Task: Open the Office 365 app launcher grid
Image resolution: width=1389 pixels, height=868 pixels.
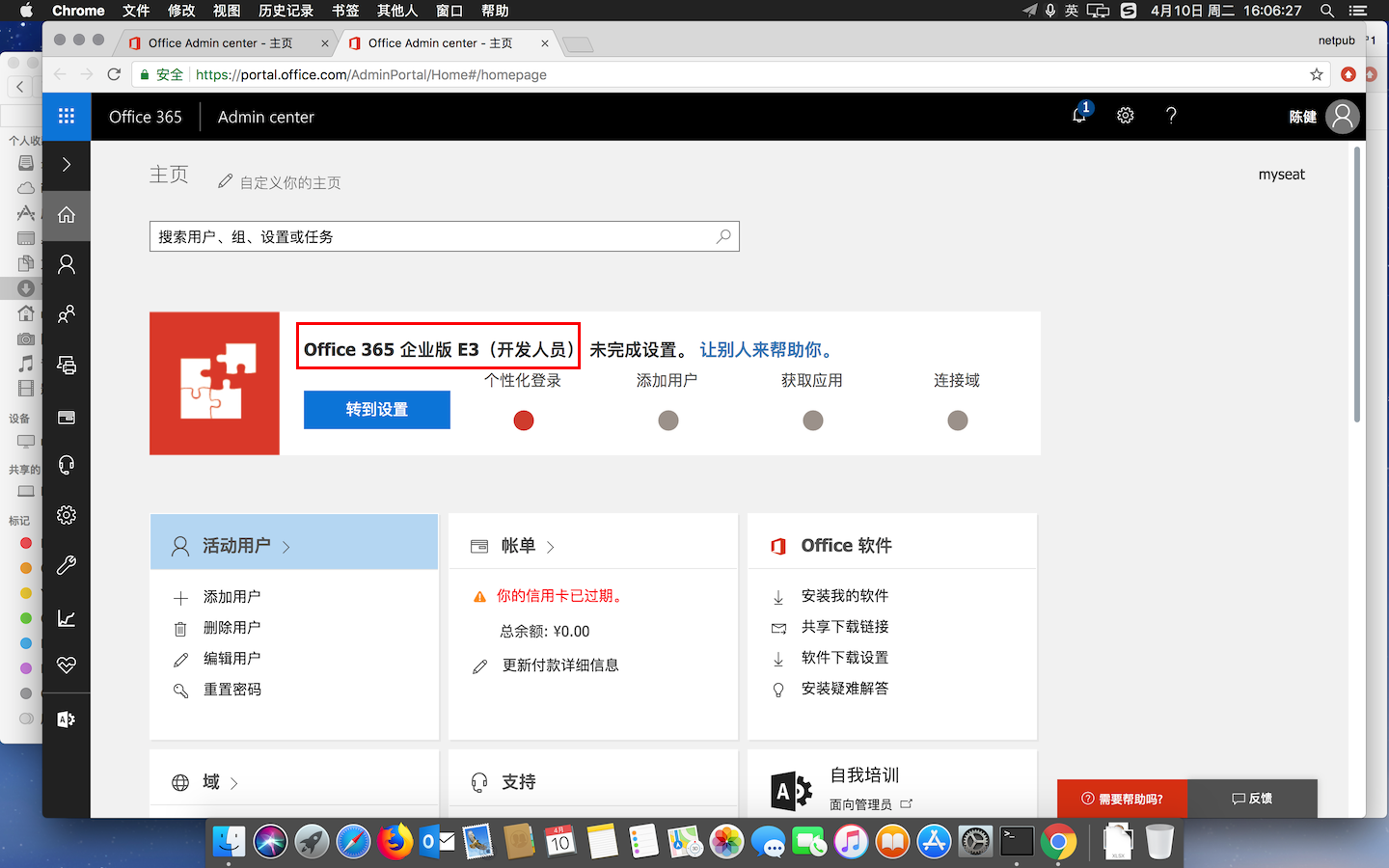Action: point(67,117)
